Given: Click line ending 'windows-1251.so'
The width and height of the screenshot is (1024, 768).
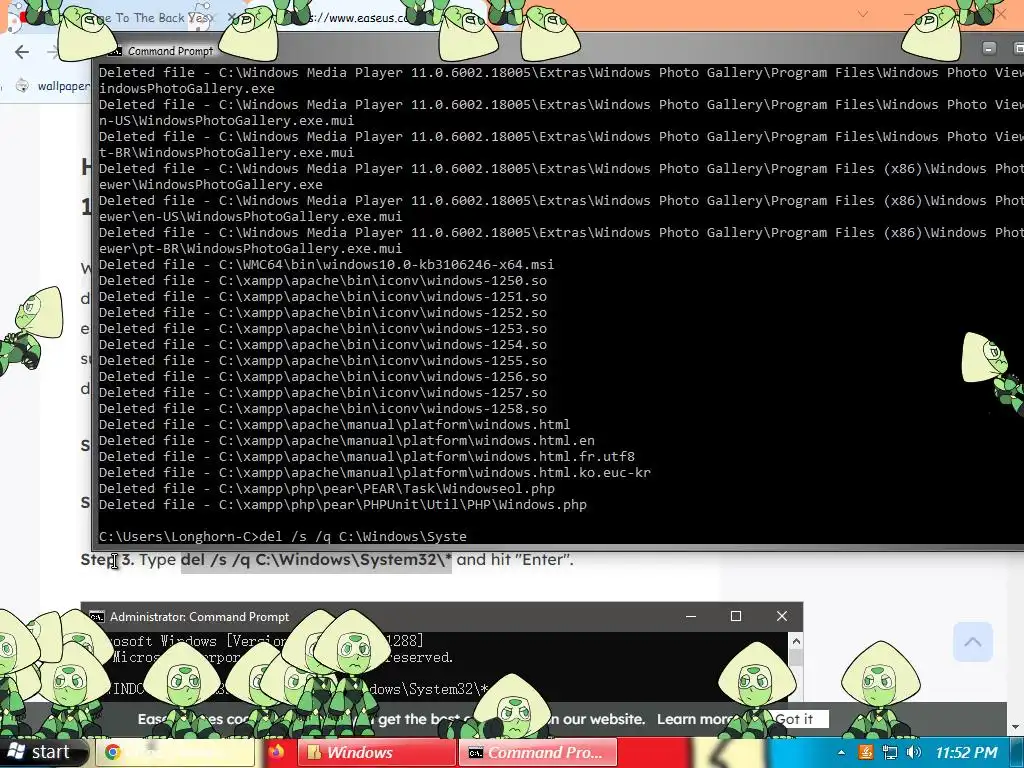Looking at the screenshot, I should [x=323, y=296].
